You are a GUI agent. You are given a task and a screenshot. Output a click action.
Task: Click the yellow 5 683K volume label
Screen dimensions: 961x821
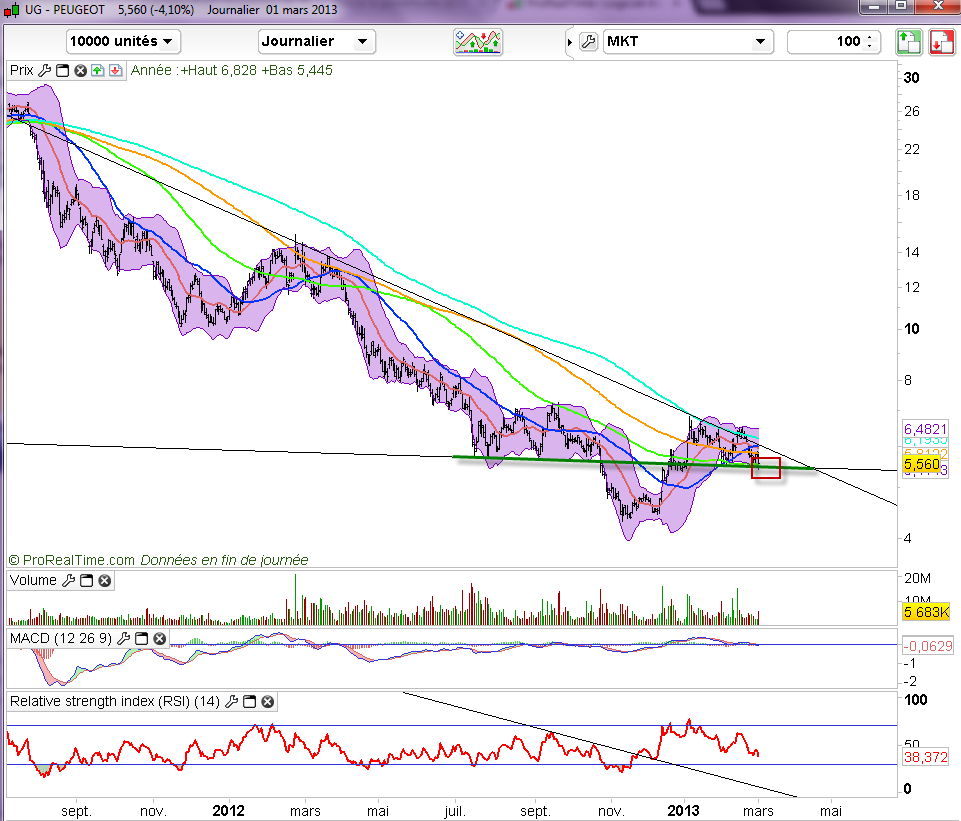tap(926, 611)
